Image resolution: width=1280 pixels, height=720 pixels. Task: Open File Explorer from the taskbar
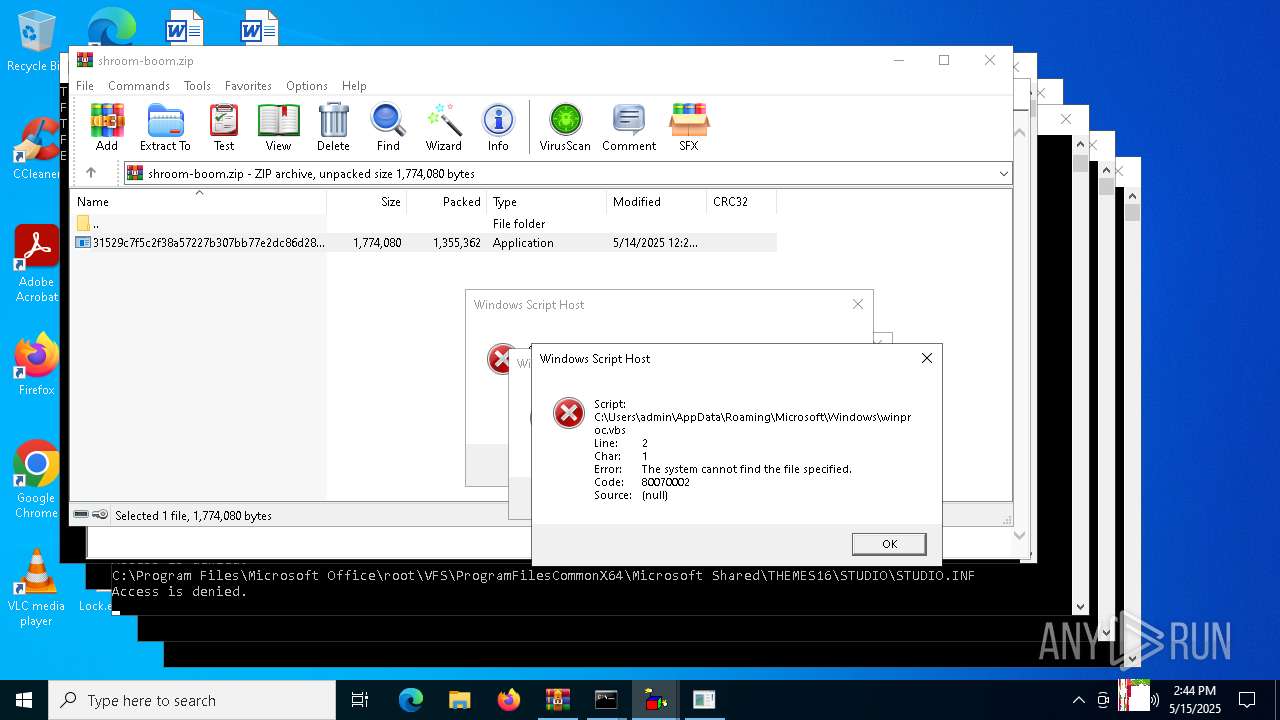460,700
